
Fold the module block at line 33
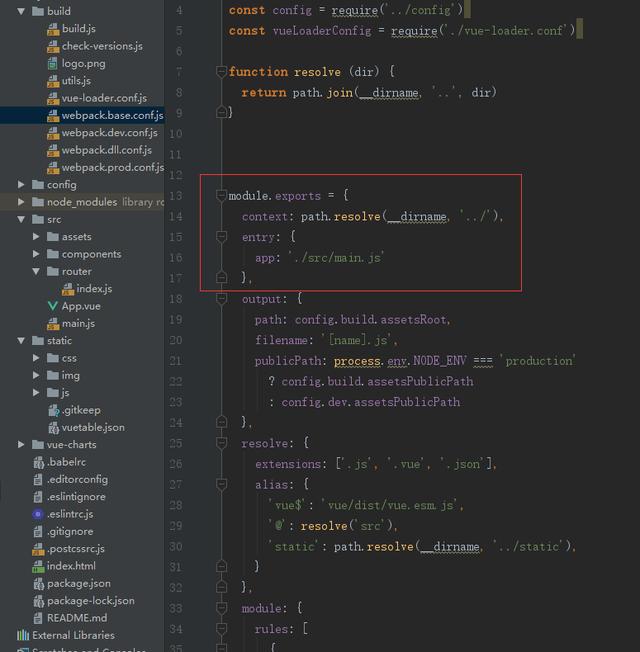pos(221,608)
